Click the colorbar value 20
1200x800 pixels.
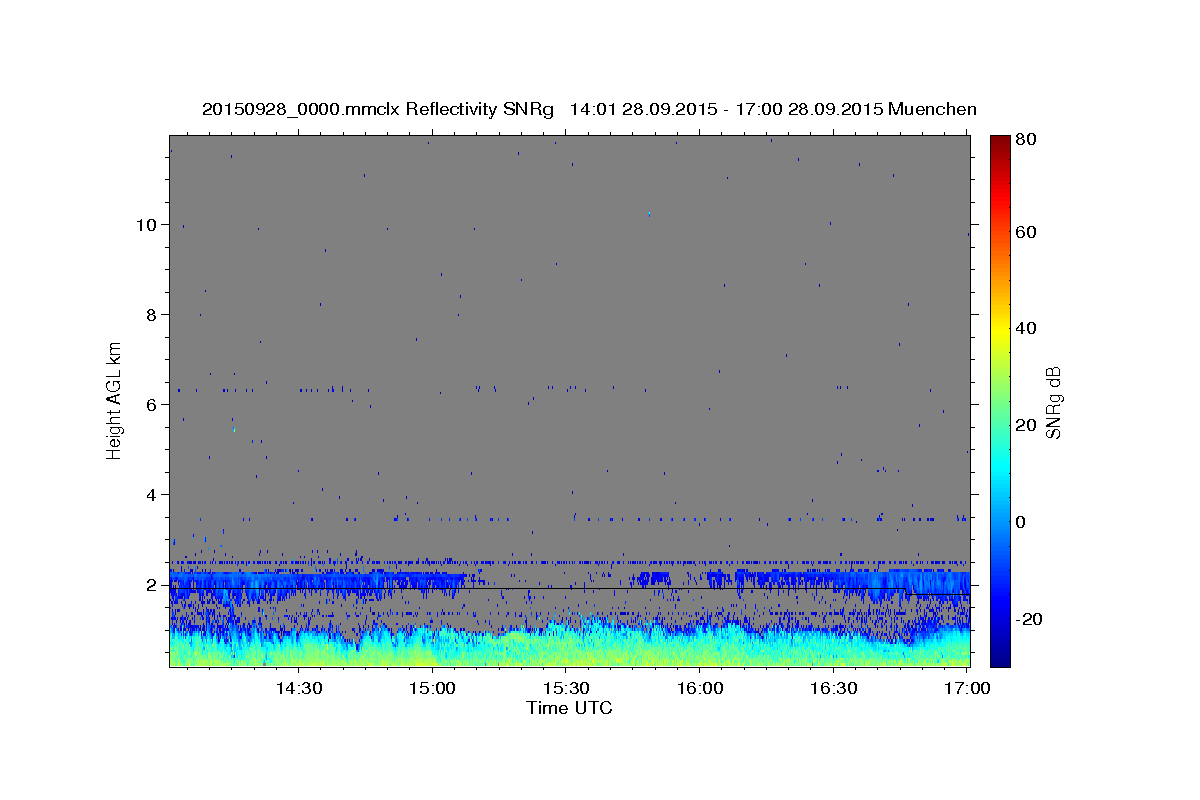point(1027,425)
